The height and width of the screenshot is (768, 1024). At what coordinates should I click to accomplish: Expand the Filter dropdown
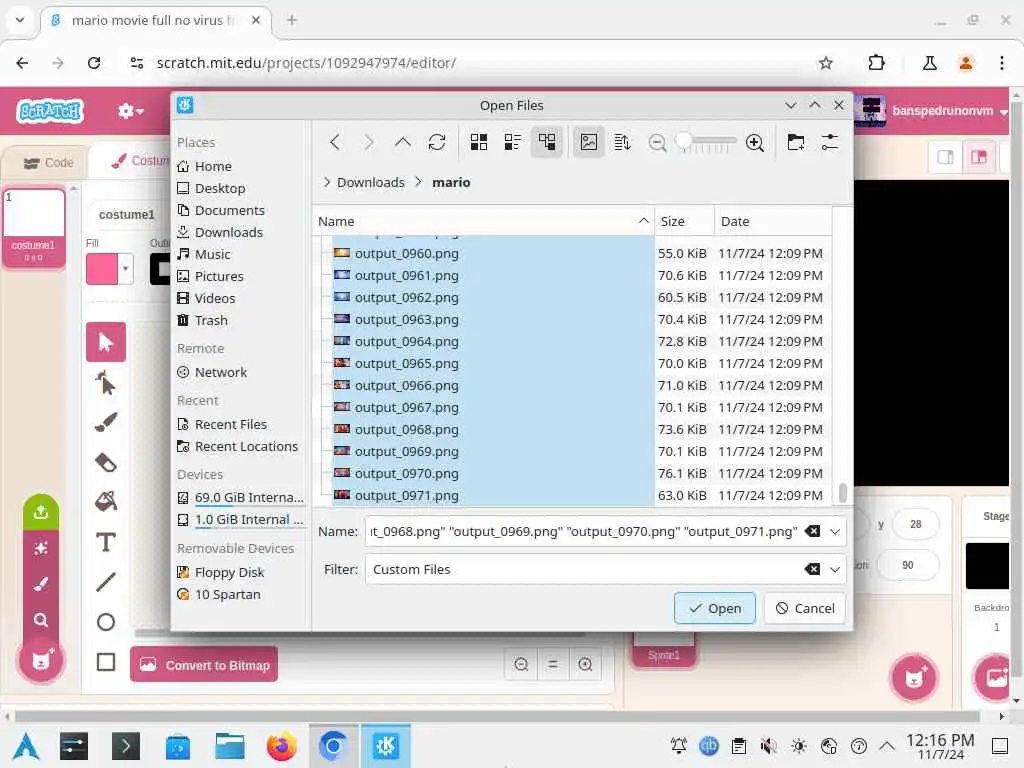click(835, 569)
